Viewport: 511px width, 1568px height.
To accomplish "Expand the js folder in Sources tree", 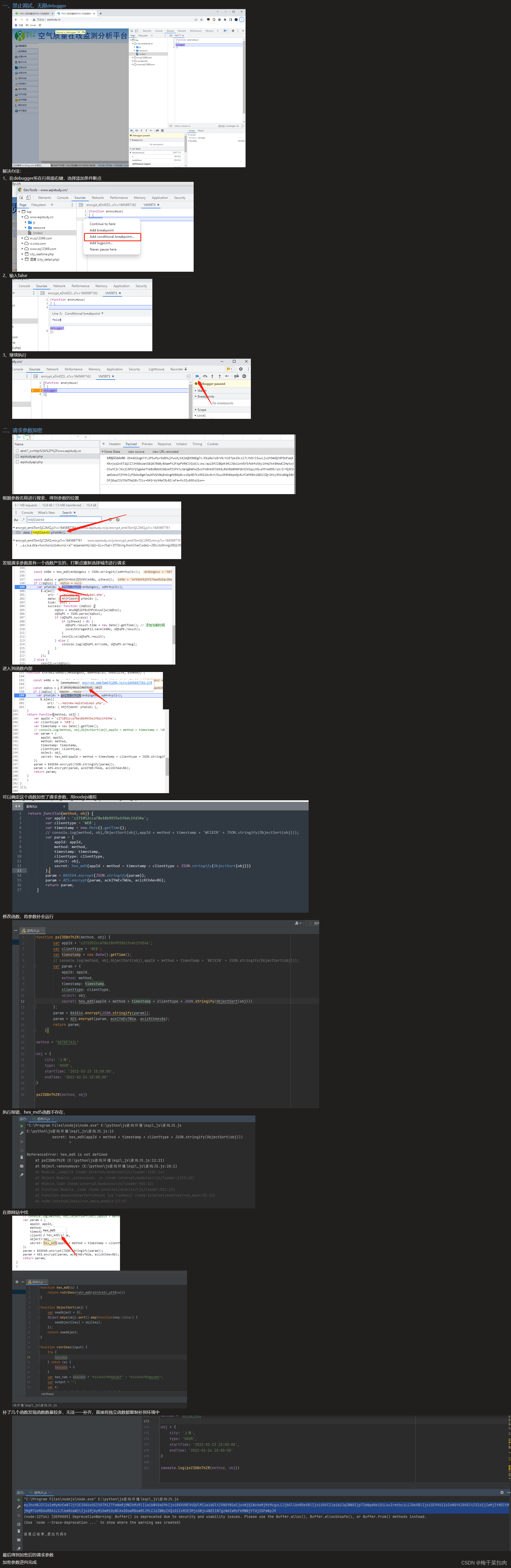I will point(25,222).
